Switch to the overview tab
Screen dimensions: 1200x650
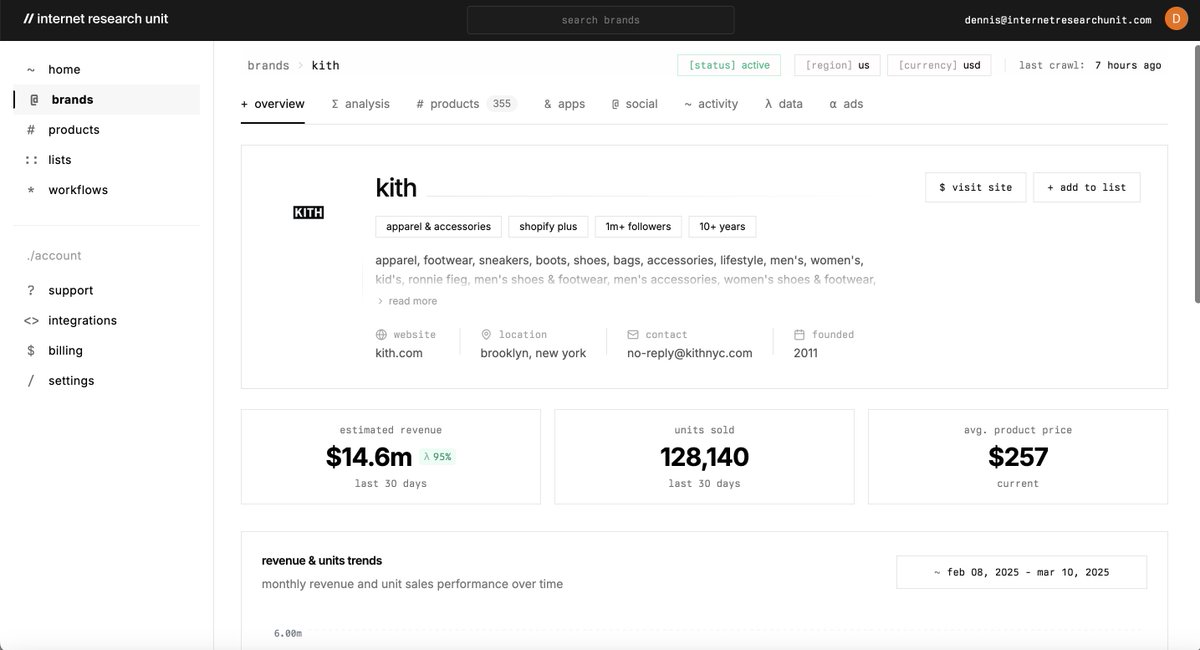tap(273, 104)
